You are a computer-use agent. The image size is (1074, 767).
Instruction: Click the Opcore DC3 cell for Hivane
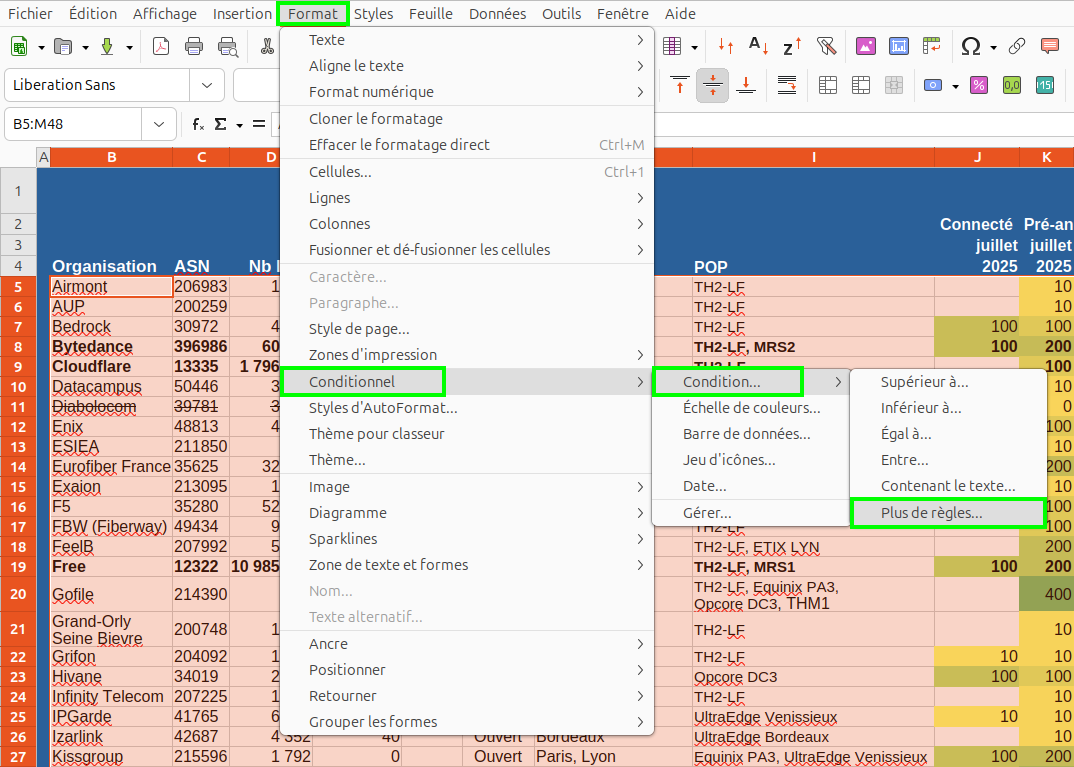tap(813, 677)
